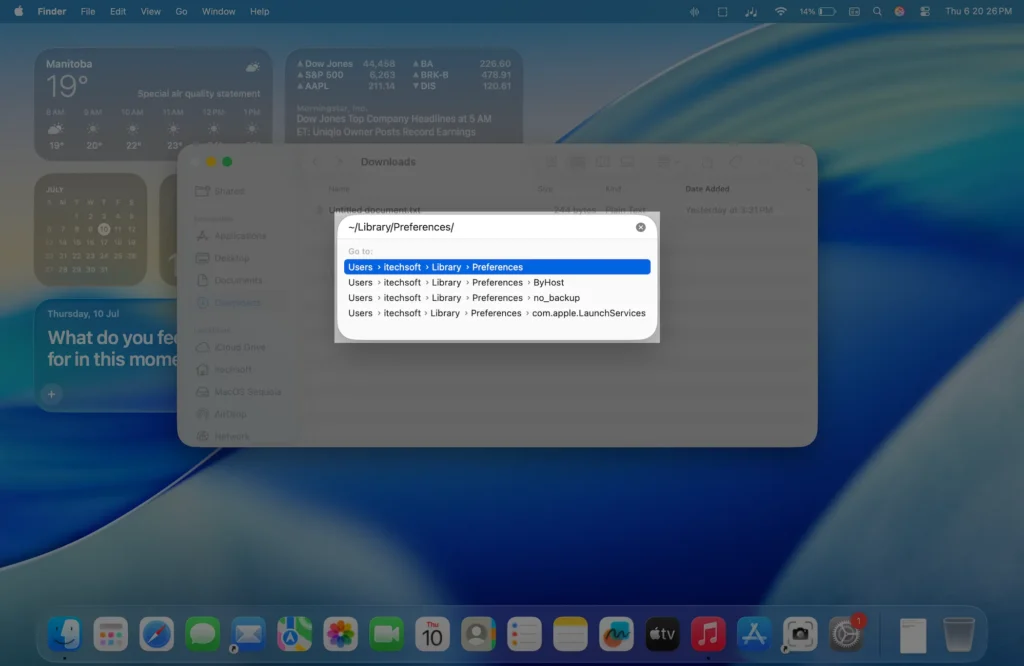Clear the path field using the X button

point(641,227)
